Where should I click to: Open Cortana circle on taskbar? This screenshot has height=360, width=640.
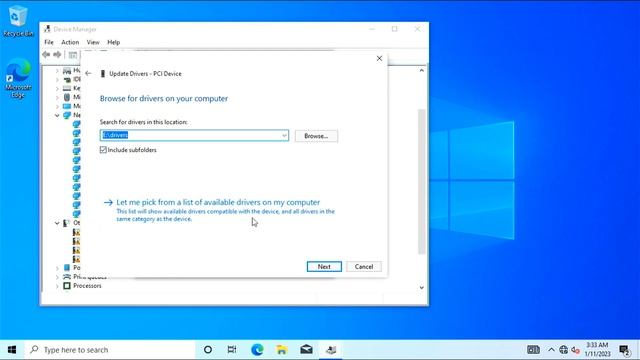[x=208, y=349]
